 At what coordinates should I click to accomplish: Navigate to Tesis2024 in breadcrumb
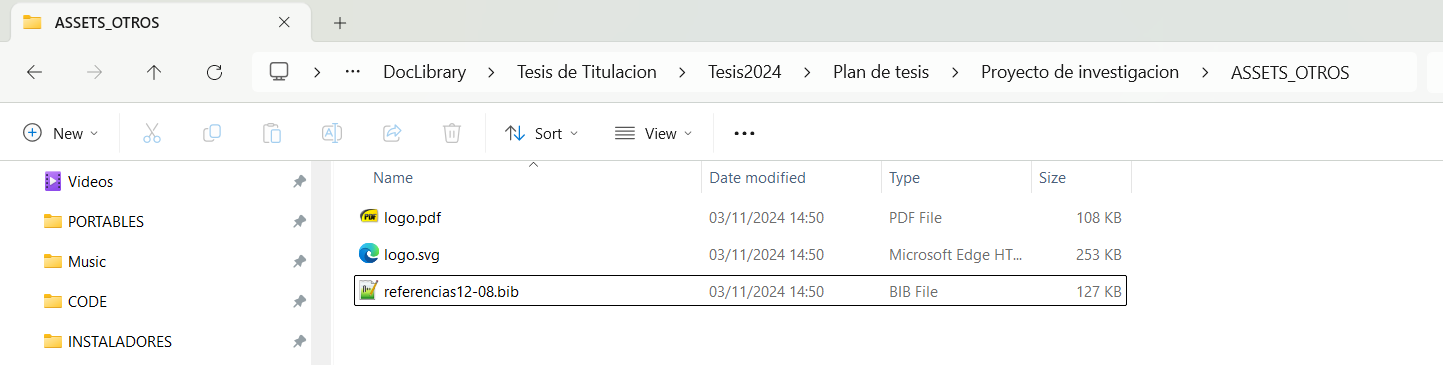[x=745, y=72]
